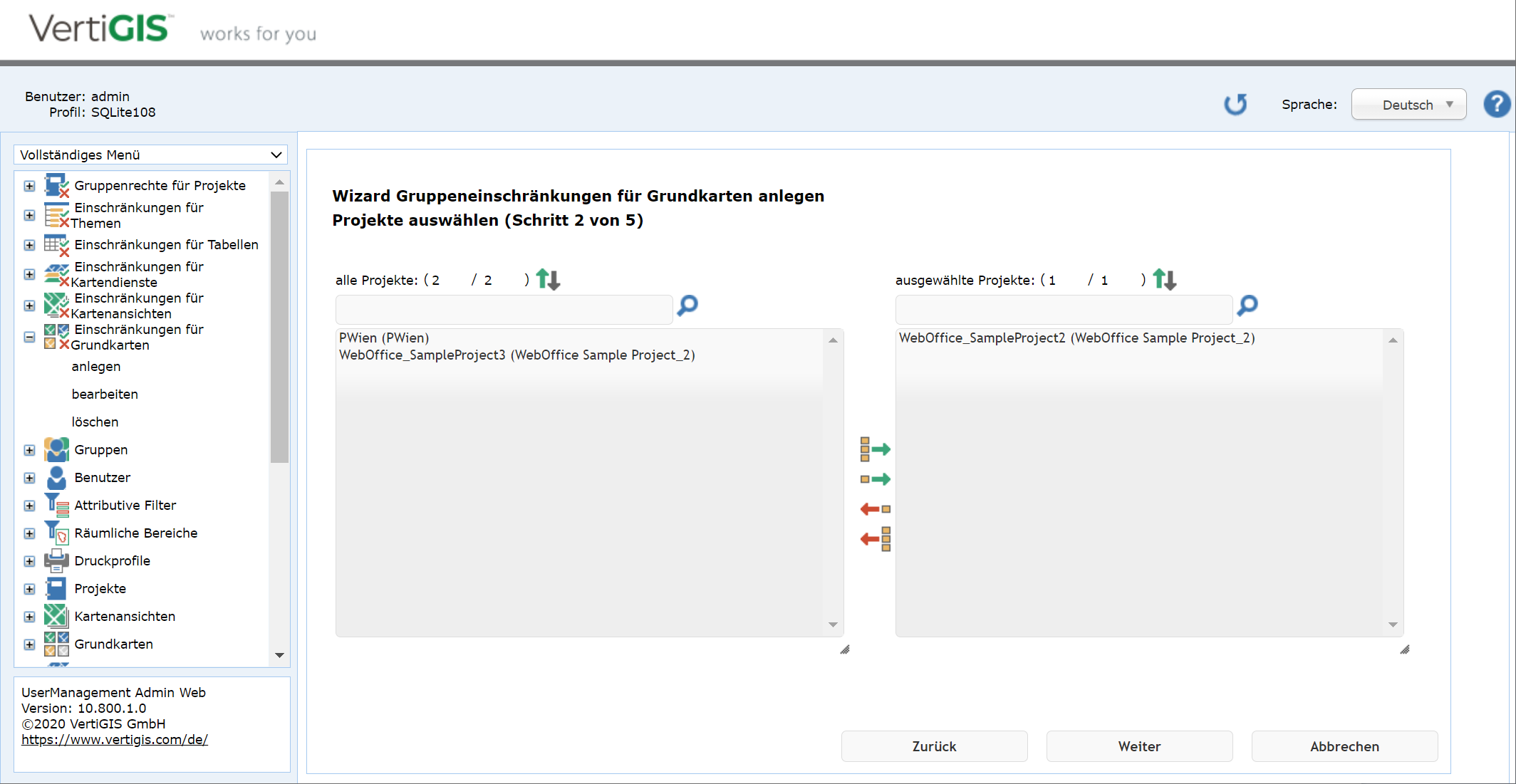
Task: Click the sort arrows next to alle Projekte
Action: pos(548,279)
